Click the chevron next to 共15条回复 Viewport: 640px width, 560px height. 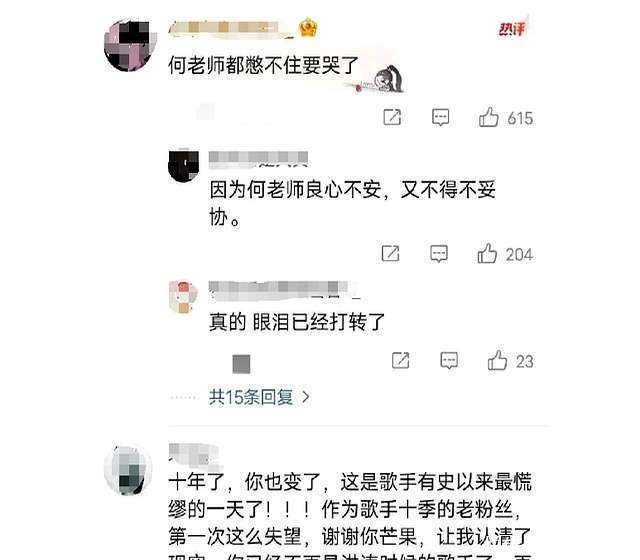[305, 397]
